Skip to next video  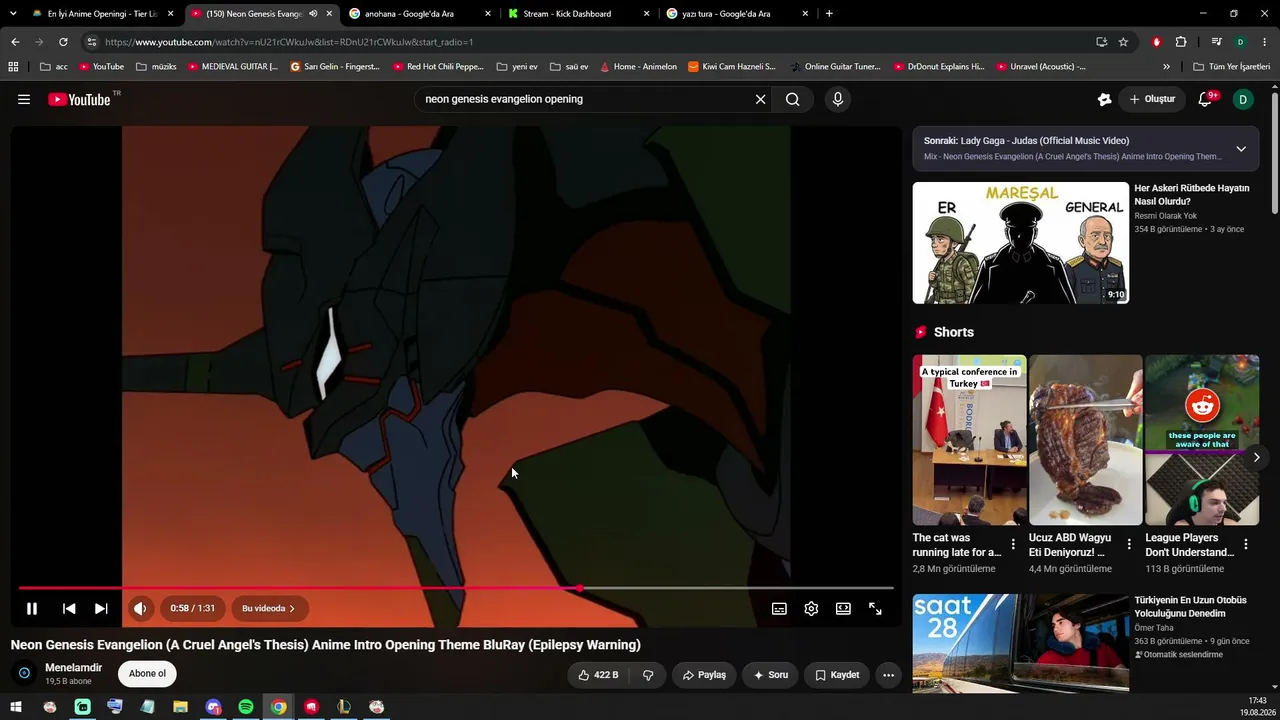[101, 608]
